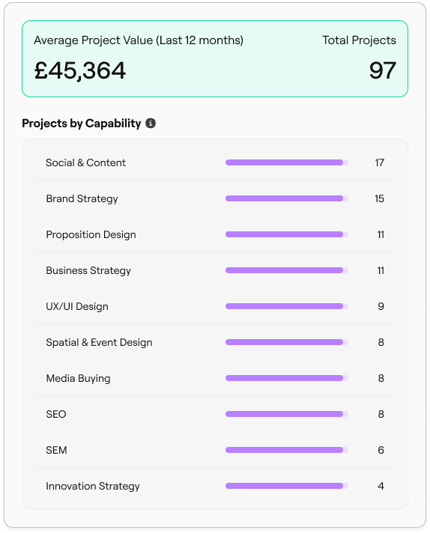Click the UX/UI Design progress bar
This screenshot has height=533, width=430.
tap(287, 306)
